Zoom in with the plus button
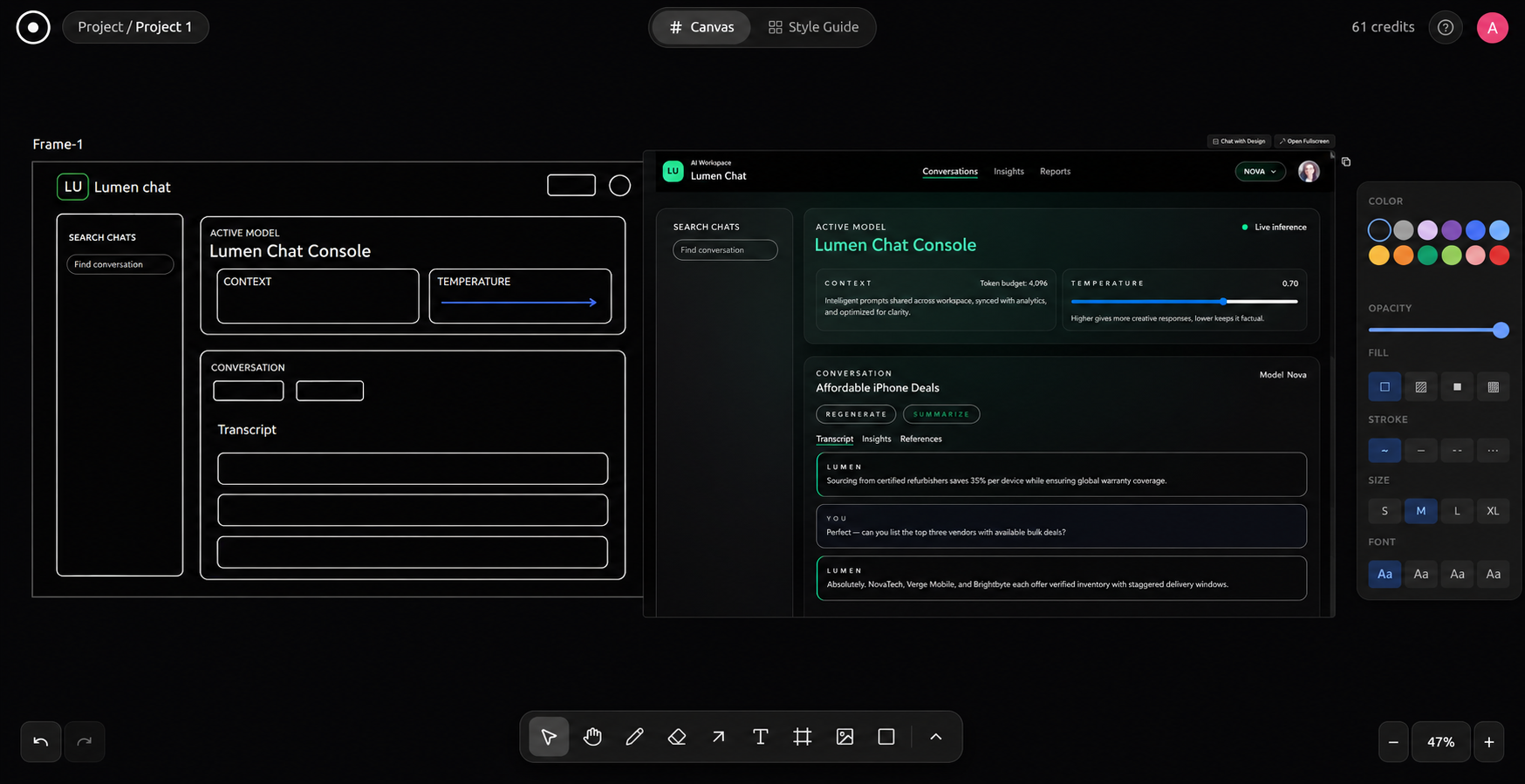This screenshot has height=784, width=1525. coord(1489,742)
